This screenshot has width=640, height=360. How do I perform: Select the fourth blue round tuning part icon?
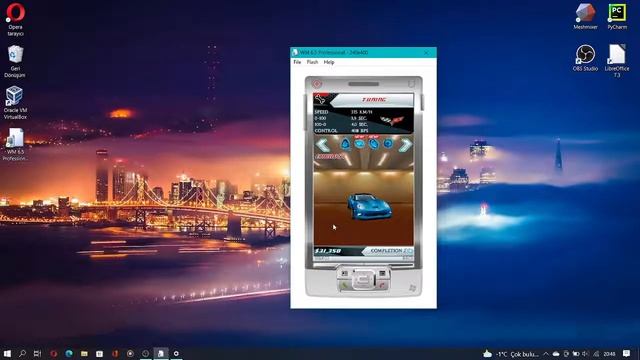(388, 144)
